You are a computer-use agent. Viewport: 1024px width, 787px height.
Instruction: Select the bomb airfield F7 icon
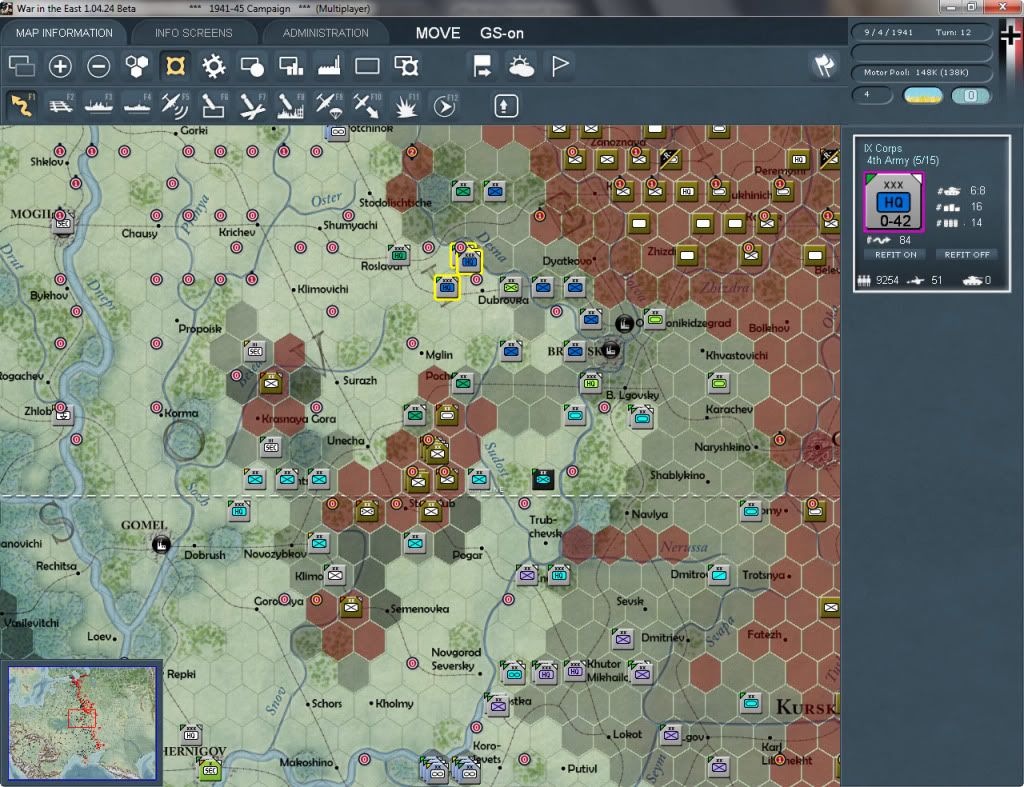click(252, 105)
